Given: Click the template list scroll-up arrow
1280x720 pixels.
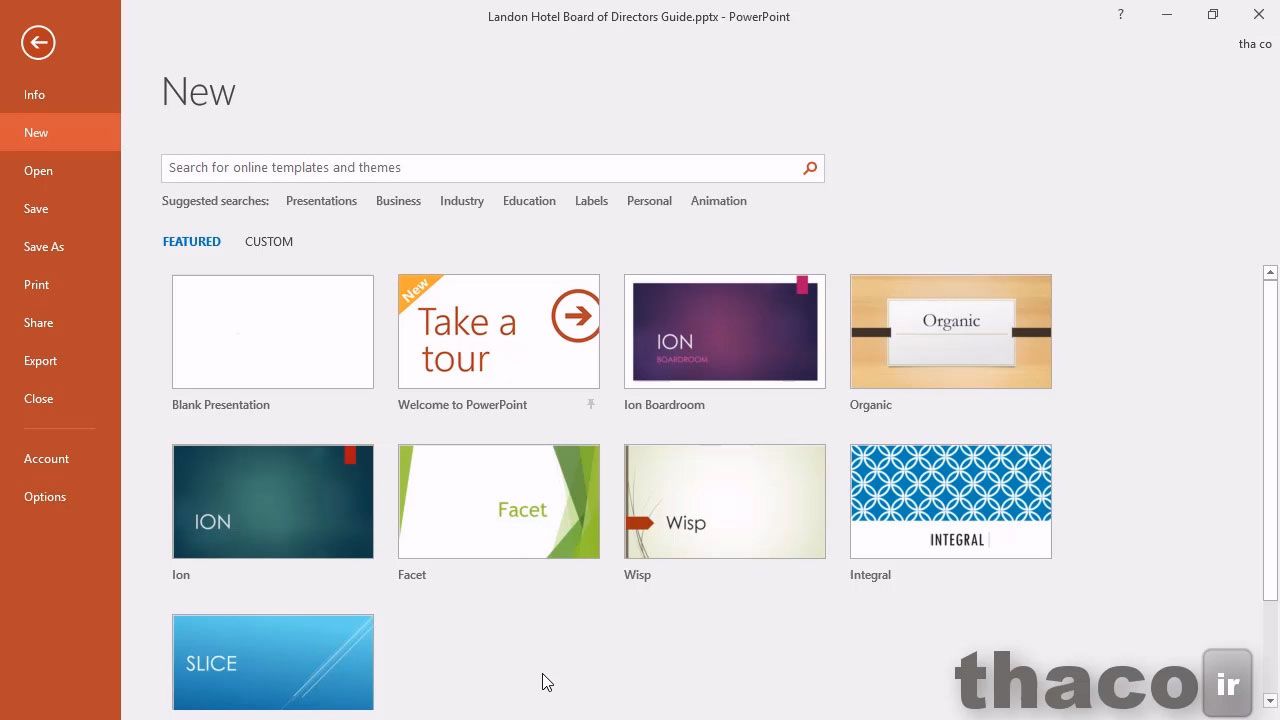Looking at the screenshot, I should pyautogui.click(x=1270, y=272).
